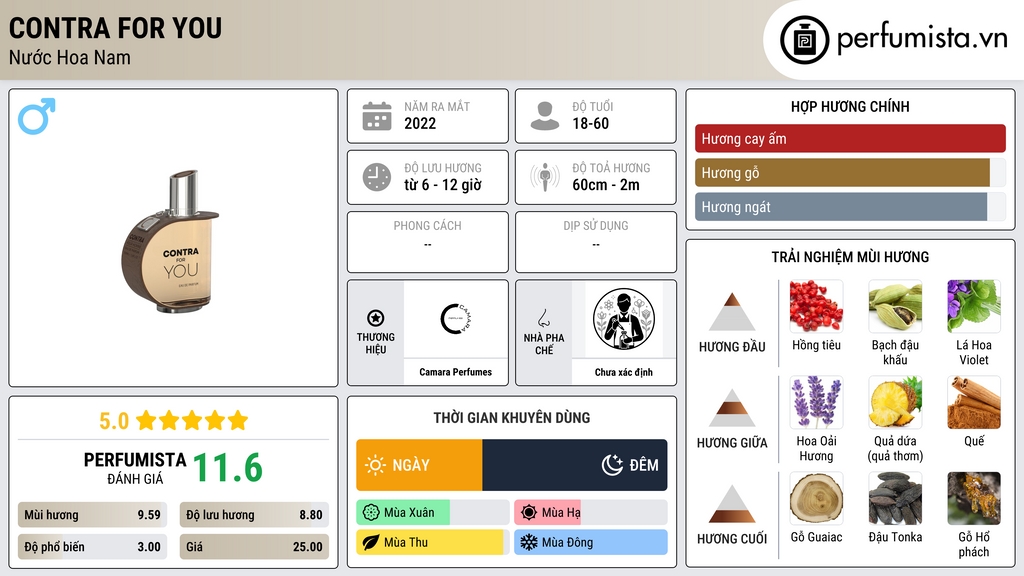Click the calendar icon beside Năm ra mắt
1024x576 pixels.
[x=377, y=116]
